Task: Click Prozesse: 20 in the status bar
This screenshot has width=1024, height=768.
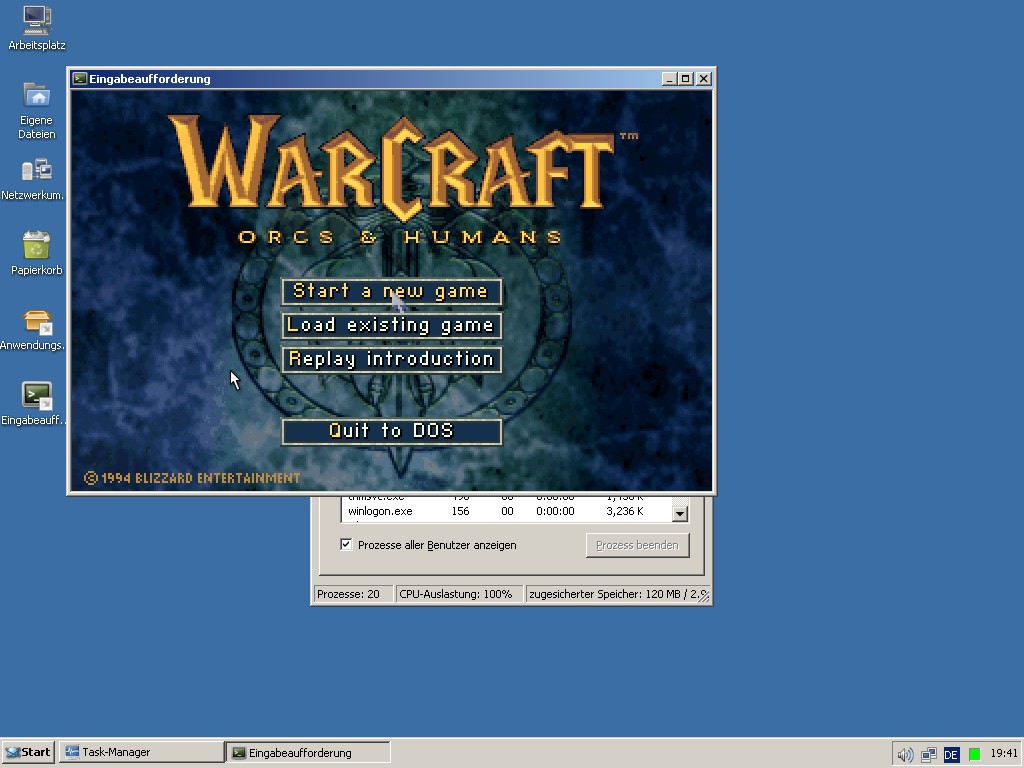Action: (353, 594)
